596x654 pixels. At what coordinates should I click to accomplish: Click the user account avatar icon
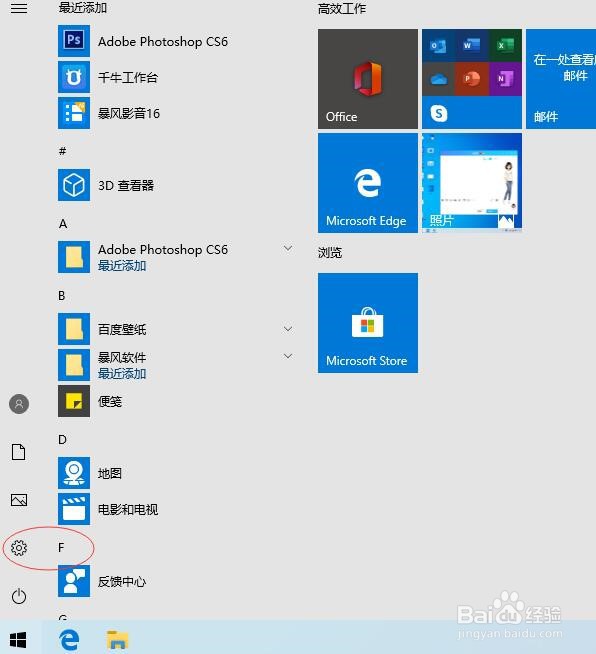click(19, 404)
